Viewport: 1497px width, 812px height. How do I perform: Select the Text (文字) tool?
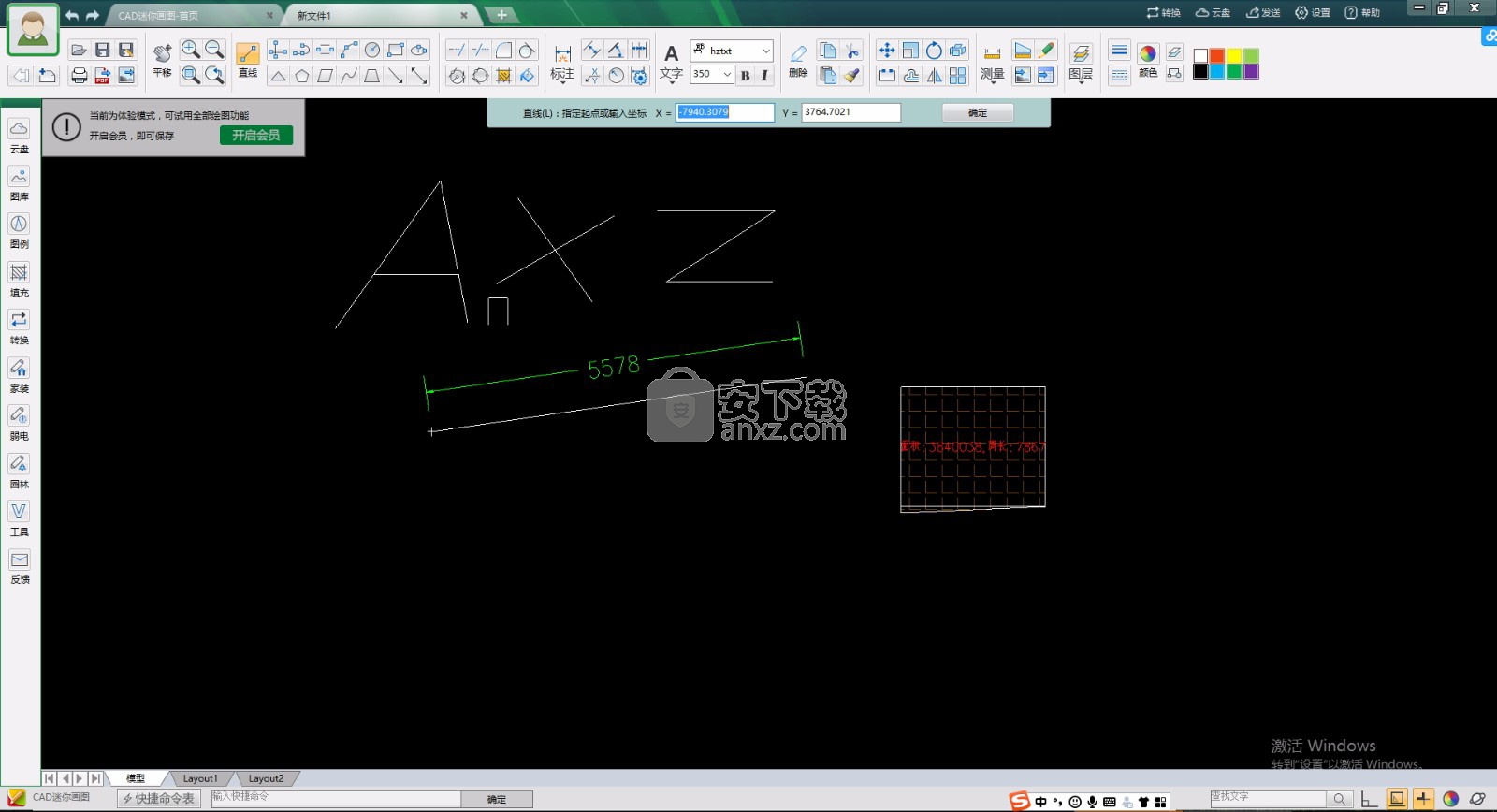671,62
